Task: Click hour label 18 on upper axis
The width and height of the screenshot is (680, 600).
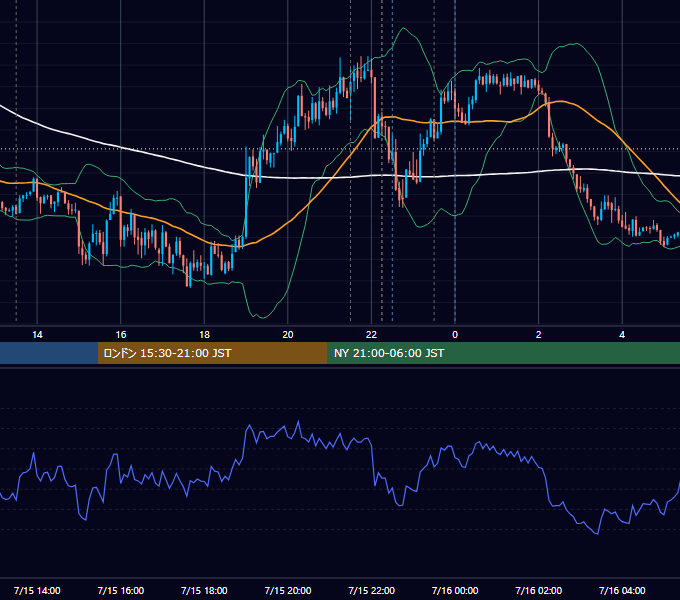Action: [x=204, y=335]
